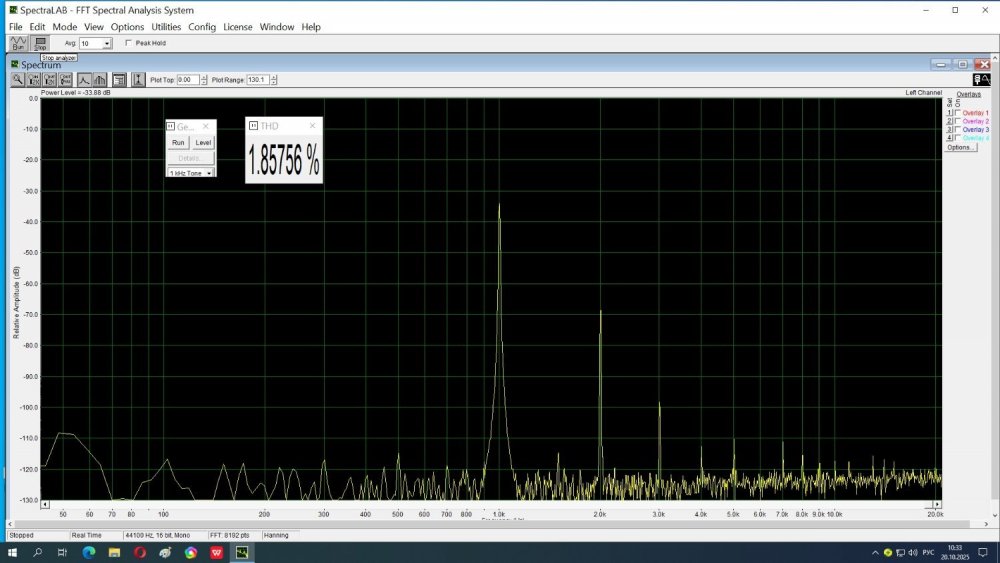Turn on Overlay 1 checkbox
1000x563 pixels.
pyautogui.click(x=958, y=113)
